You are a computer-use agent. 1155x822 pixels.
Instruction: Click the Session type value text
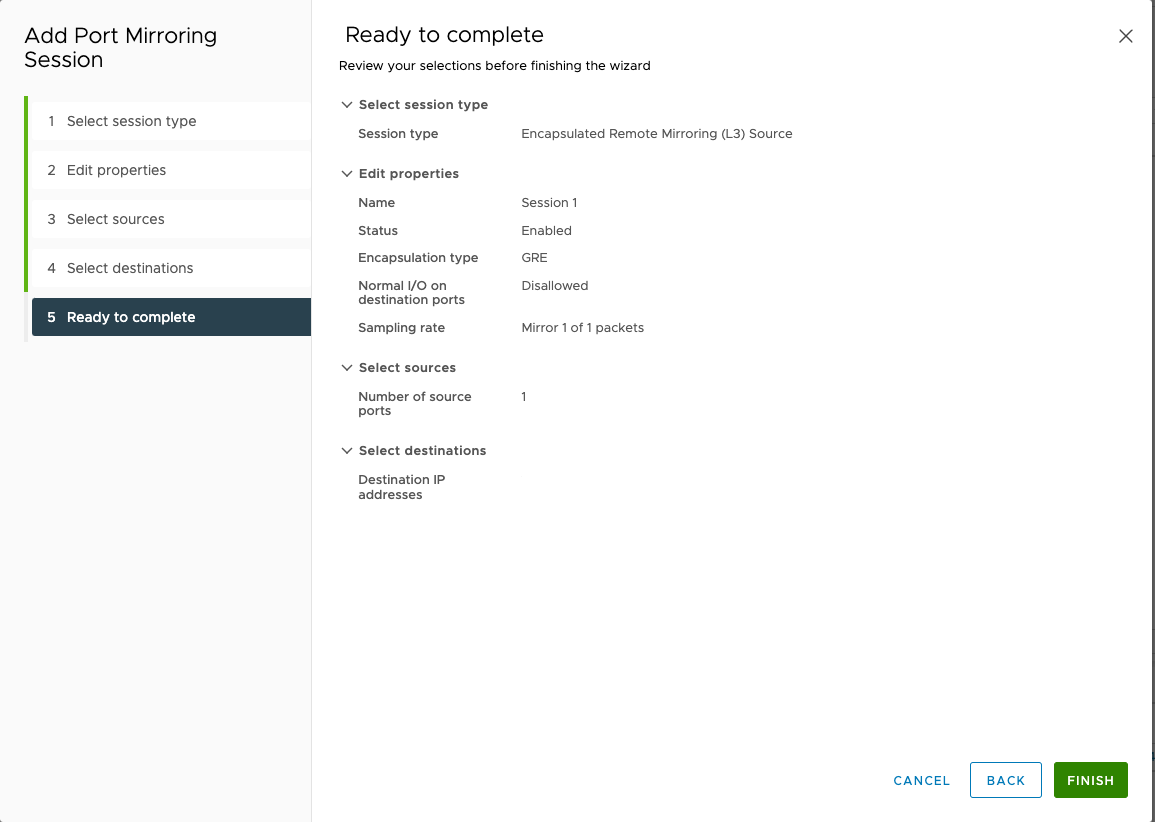(656, 133)
